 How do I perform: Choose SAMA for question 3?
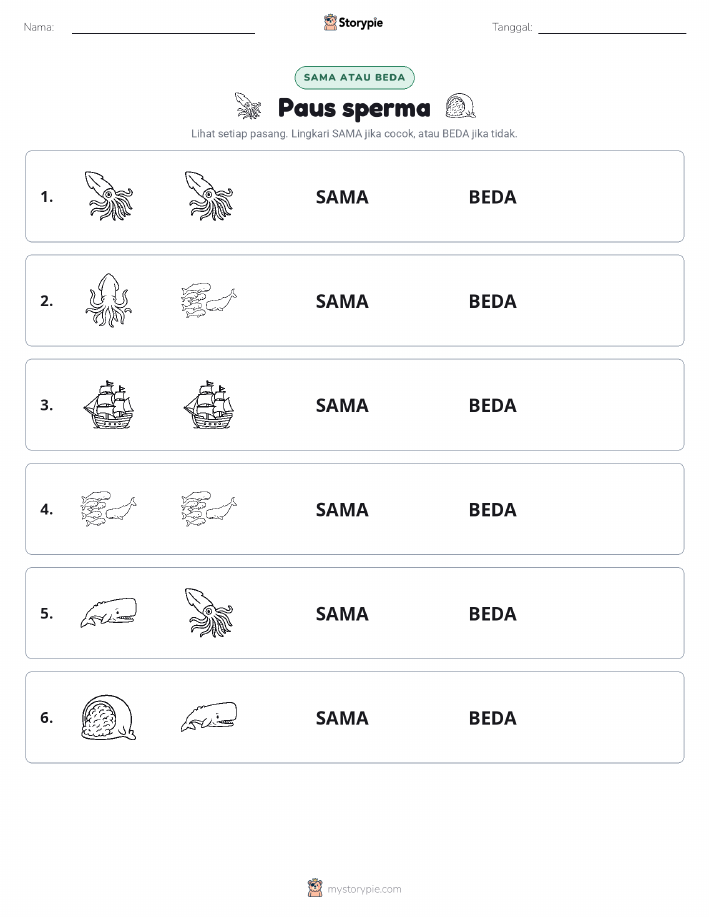pos(342,405)
